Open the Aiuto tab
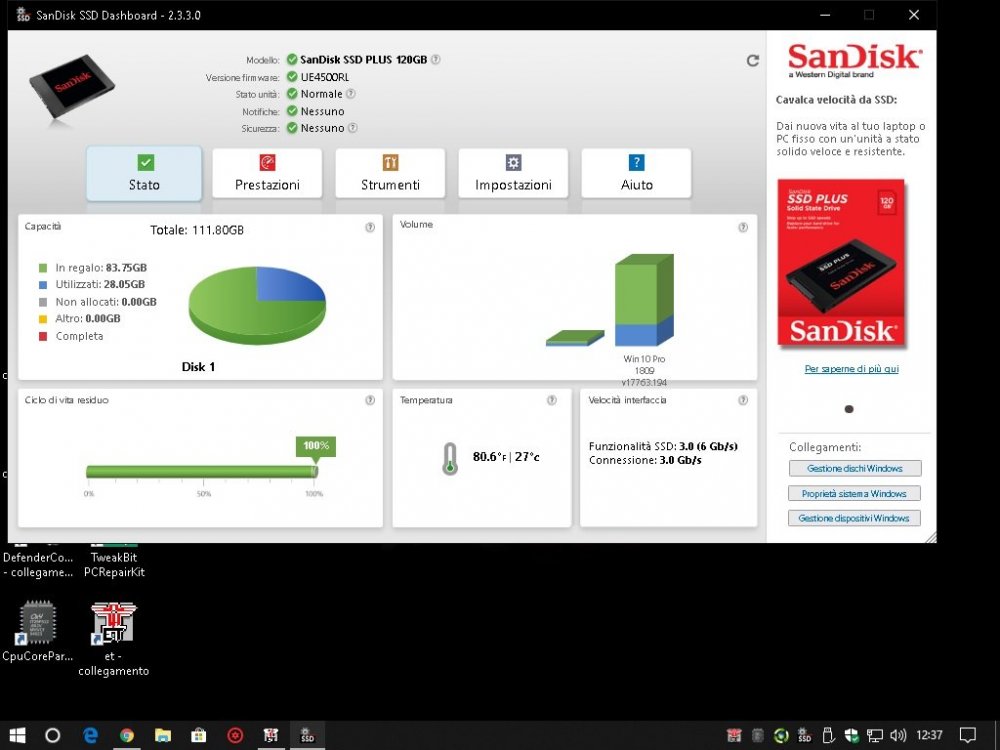The image size is (1000, 750). [x=636, y=173]
